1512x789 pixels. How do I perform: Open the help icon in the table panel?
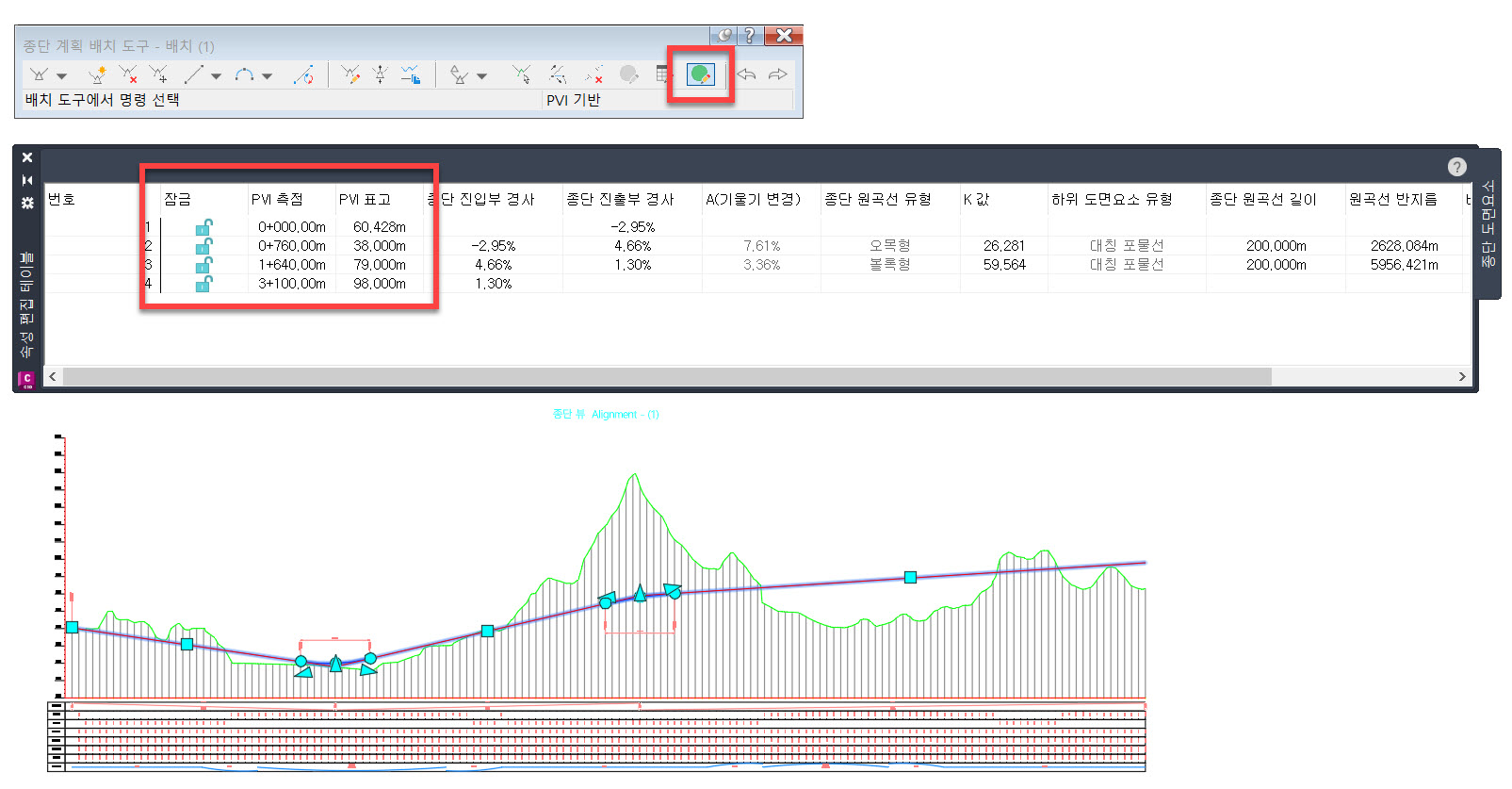[1456, 167]
